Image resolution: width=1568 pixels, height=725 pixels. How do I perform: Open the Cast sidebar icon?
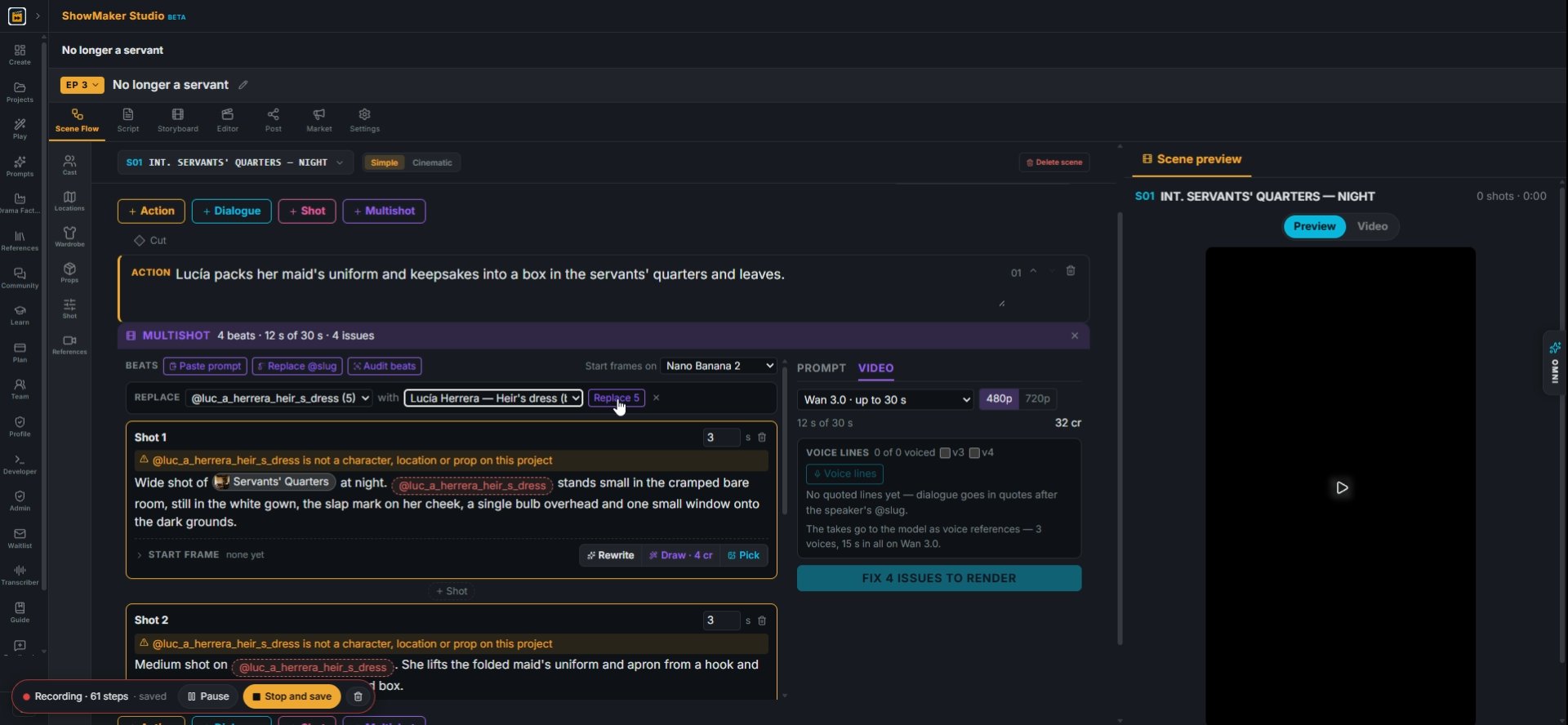click(69, 165)
